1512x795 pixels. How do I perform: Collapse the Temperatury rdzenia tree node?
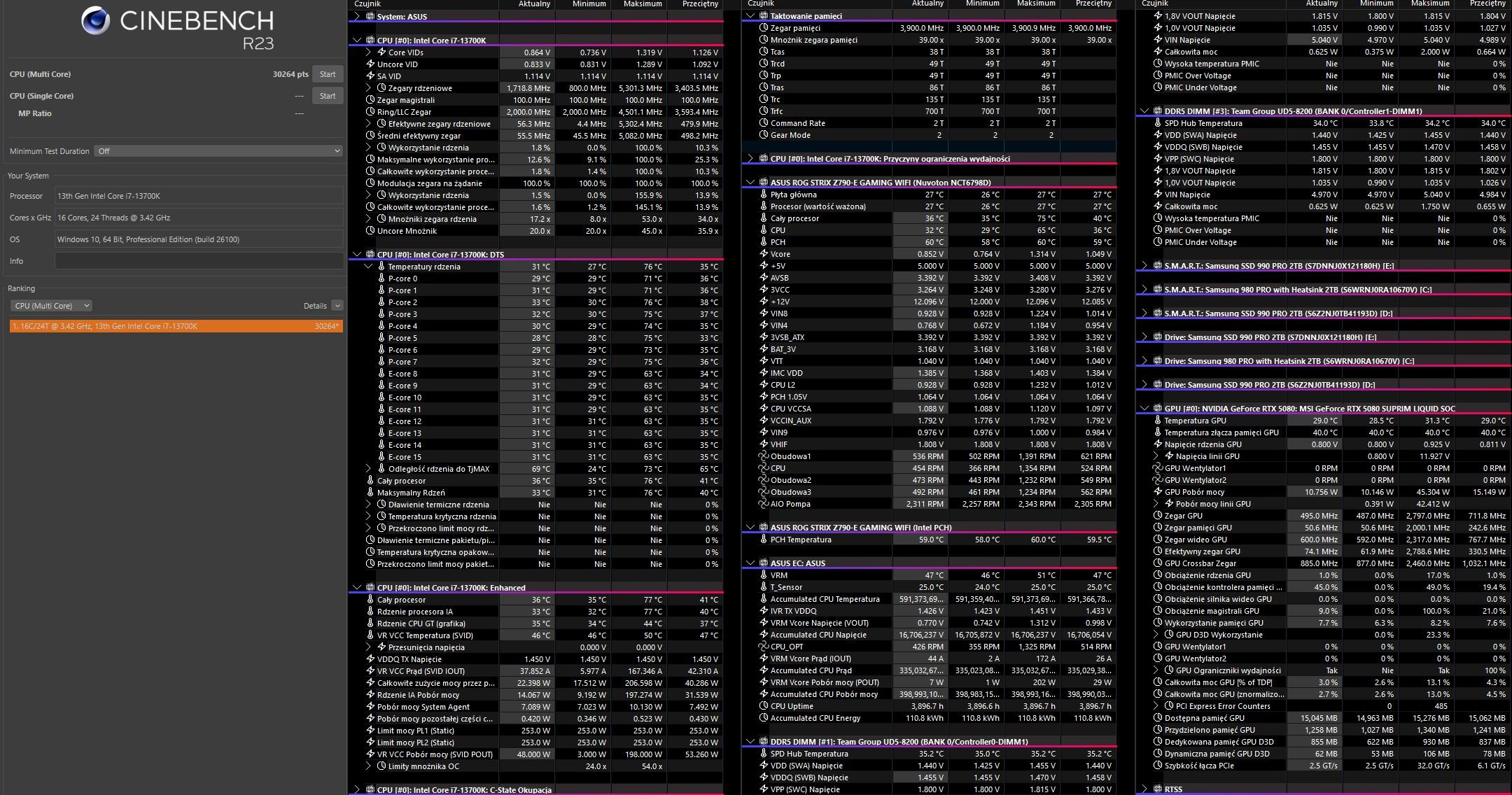coord(369,267)
